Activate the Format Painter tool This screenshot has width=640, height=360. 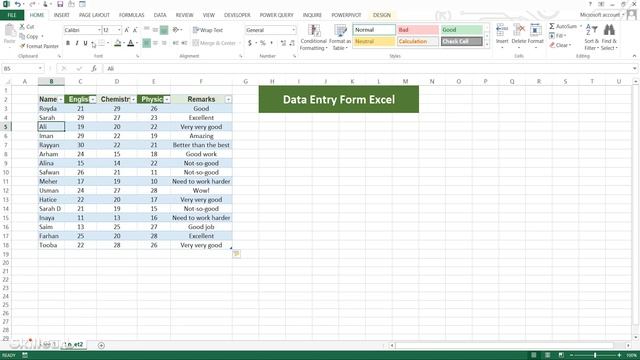[40, 46]
